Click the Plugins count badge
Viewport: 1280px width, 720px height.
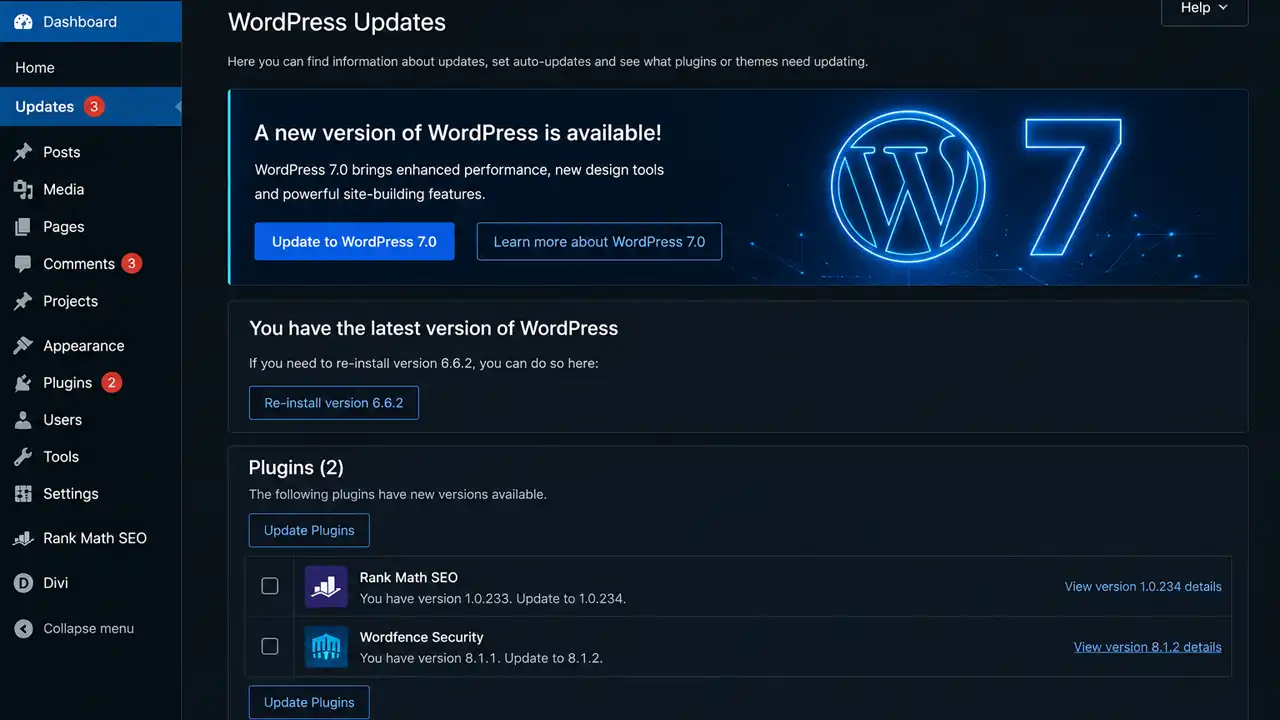pyautogui.click(x=112, y=383)
